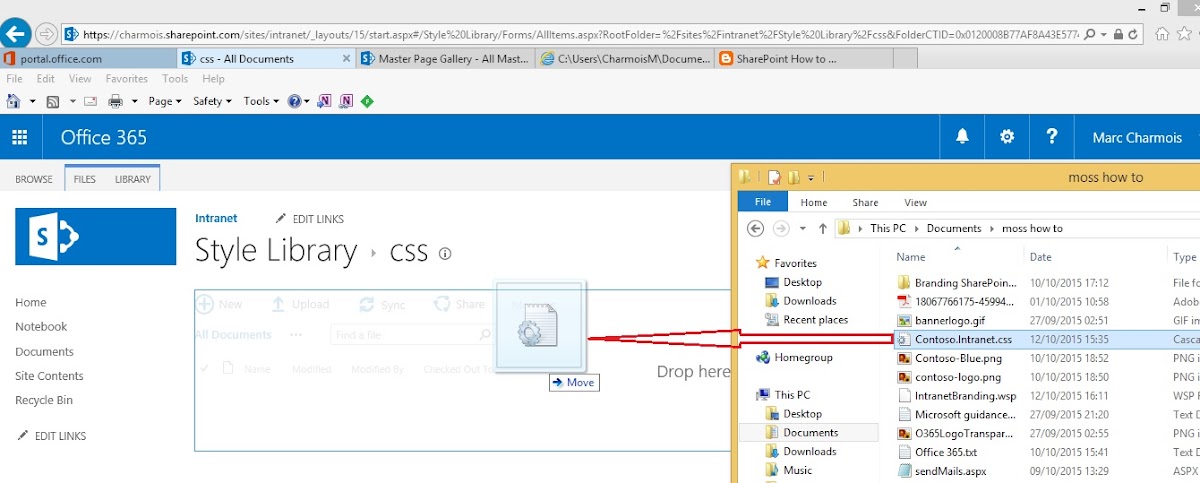Image resolution: width=1200 pixels, height=483 pixels.
Task: Click Marc Charmois user account name
Action: pyautogui.click(x=1139, y=138)
